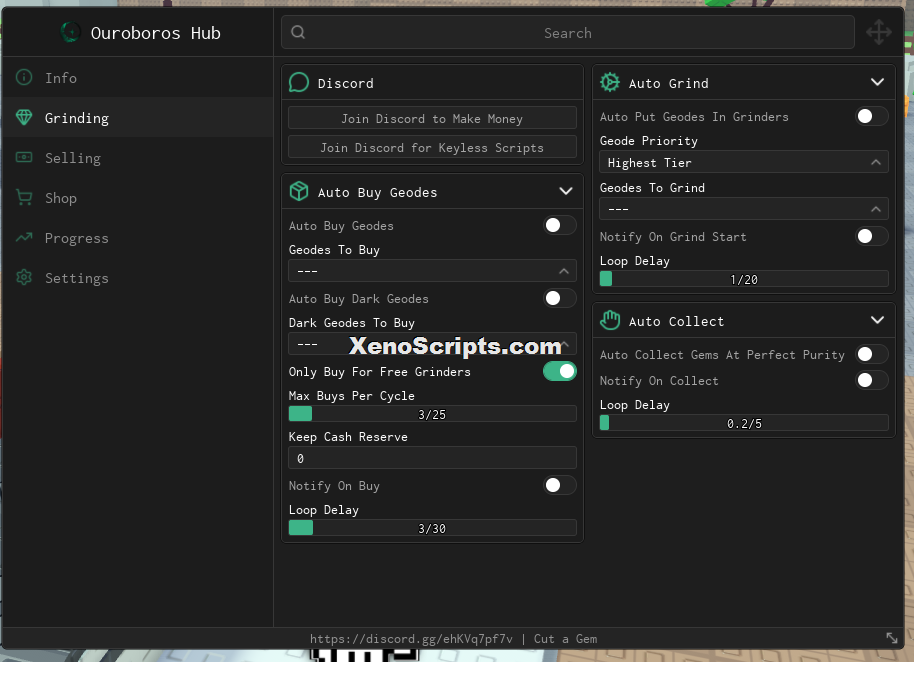Open the Geodes To Buy dropdown

point(433,271)
